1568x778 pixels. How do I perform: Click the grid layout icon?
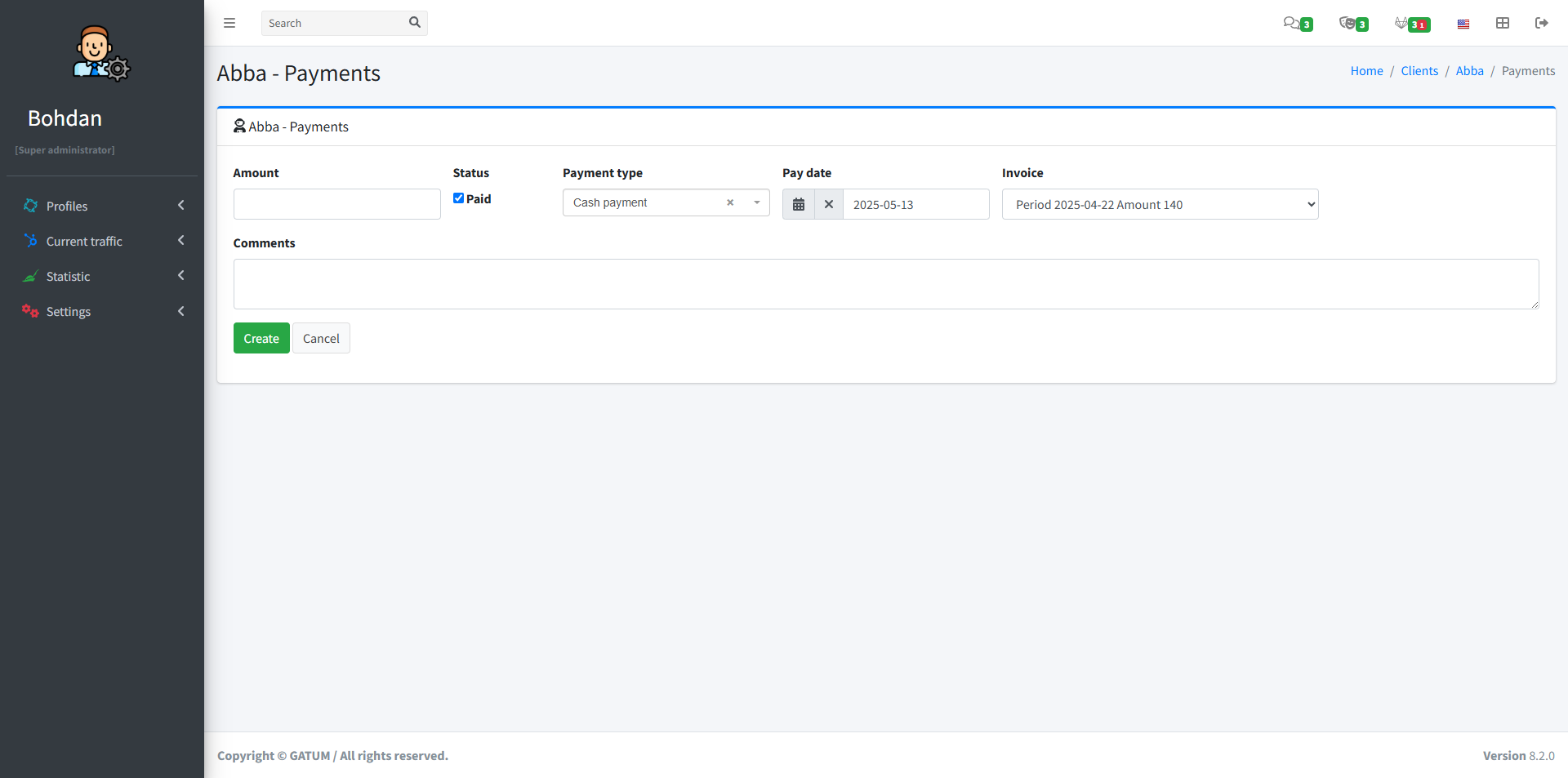coord(1503,23)
